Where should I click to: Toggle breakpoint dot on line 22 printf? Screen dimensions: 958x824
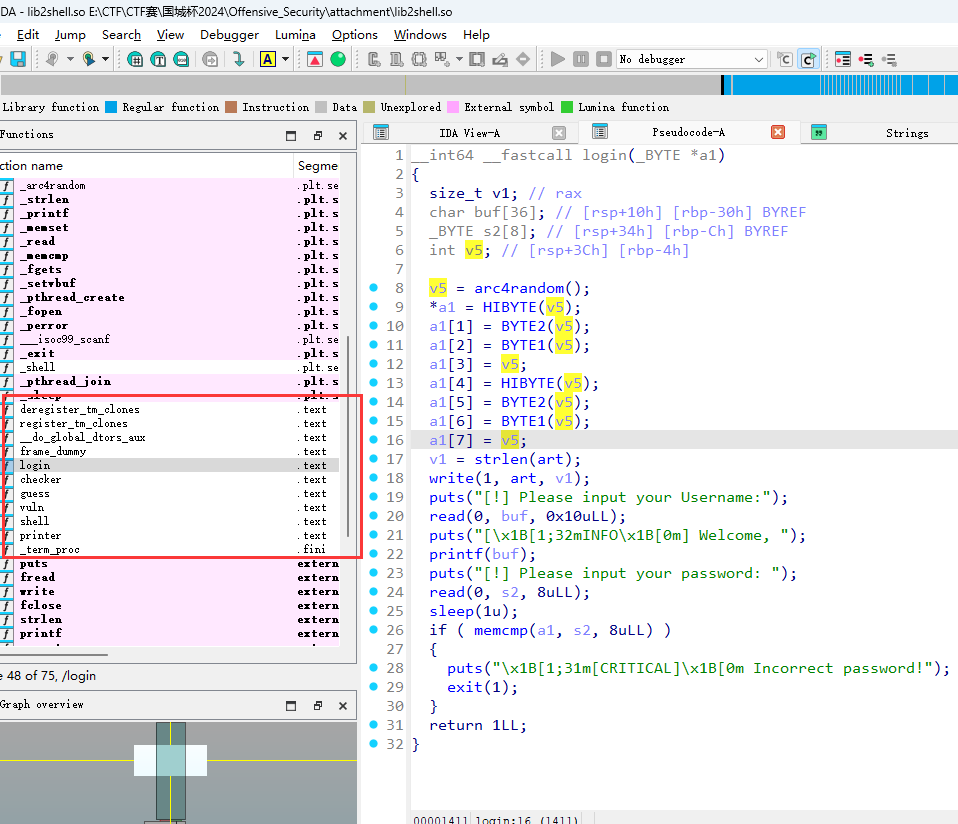(x=374, y=554)
